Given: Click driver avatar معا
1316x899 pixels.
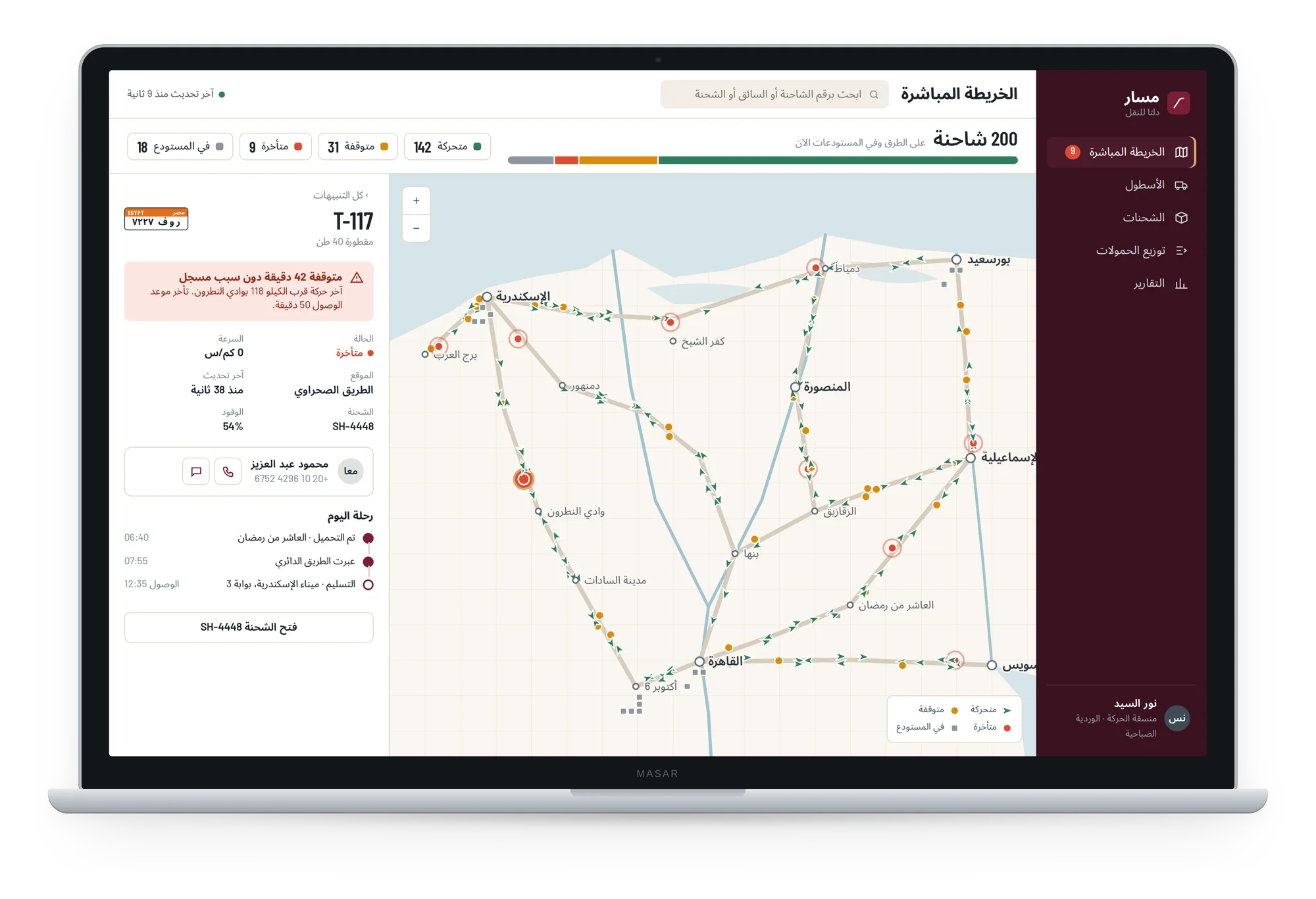Looking at the screenshot, I should 351,472.
